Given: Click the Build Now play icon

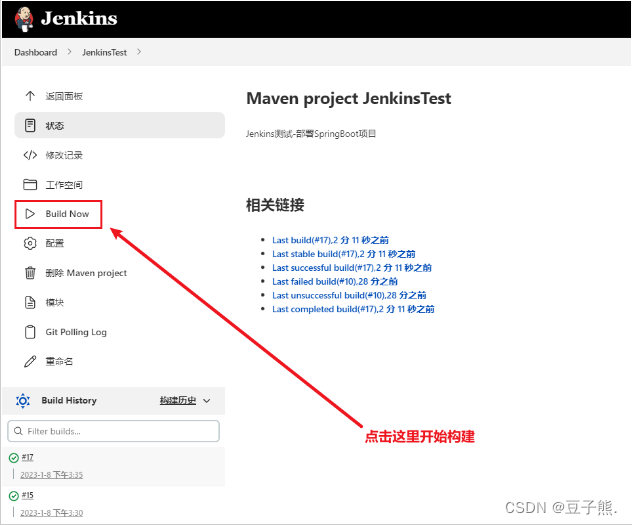Looking at the screenshot, I should (30, 214).
